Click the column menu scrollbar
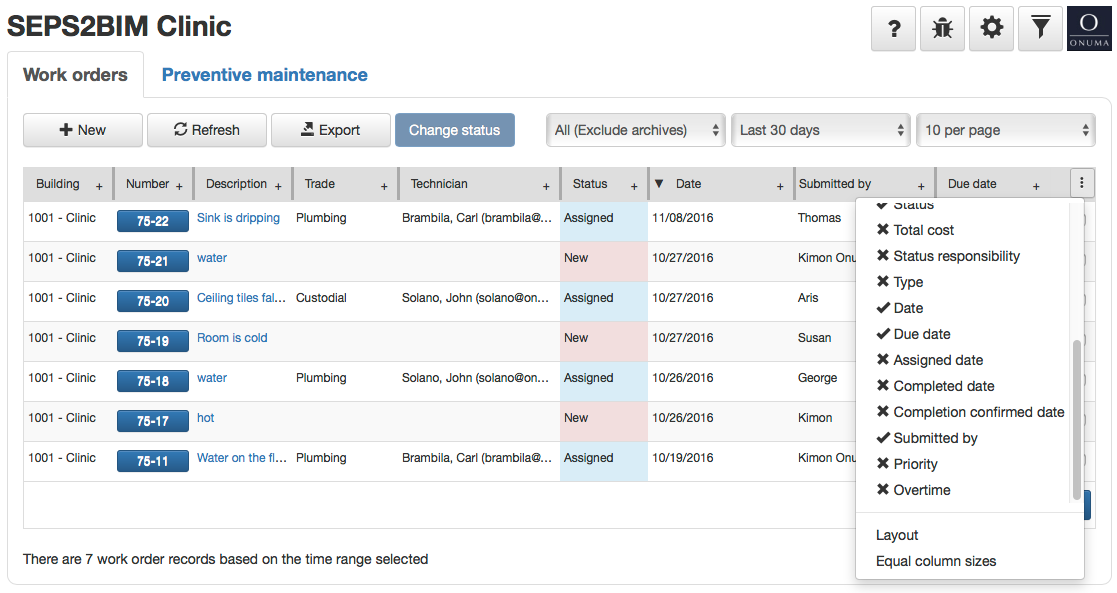Screen dimensions: 1117x593 point(1076,420)
